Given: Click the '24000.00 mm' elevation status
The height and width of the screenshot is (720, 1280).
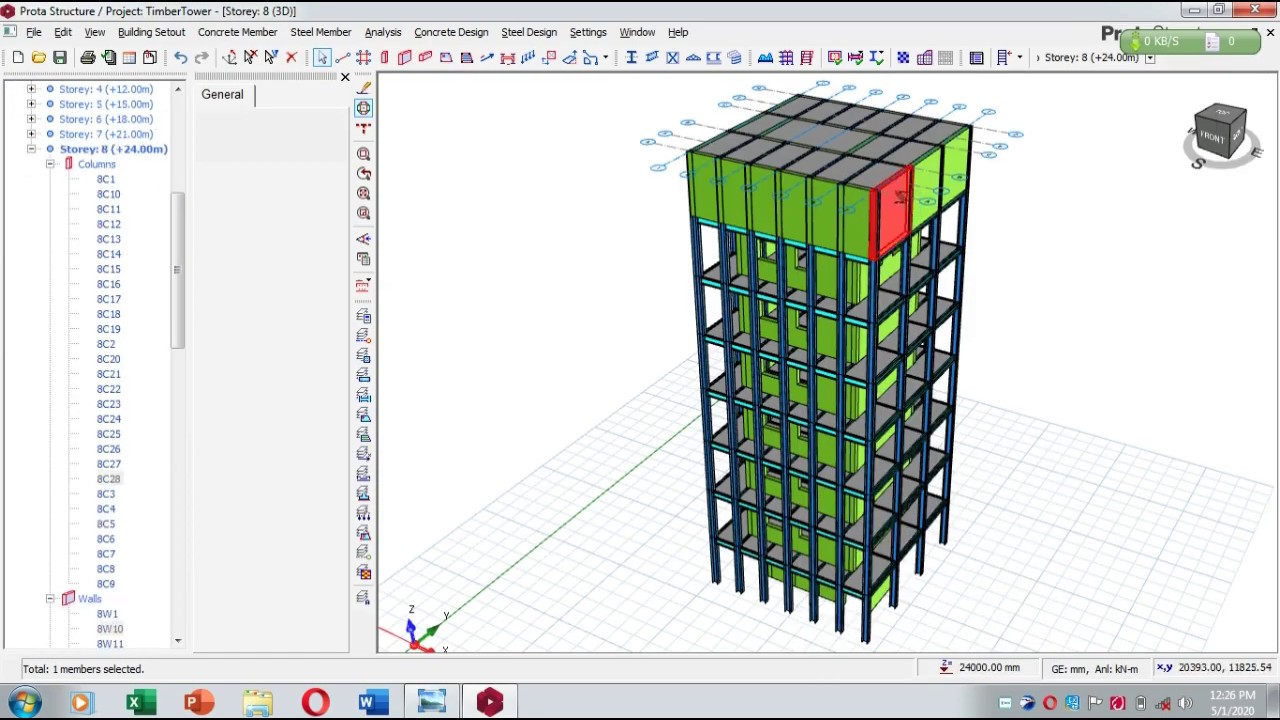Looking at the screenshot, I should (x=989, y=668).
